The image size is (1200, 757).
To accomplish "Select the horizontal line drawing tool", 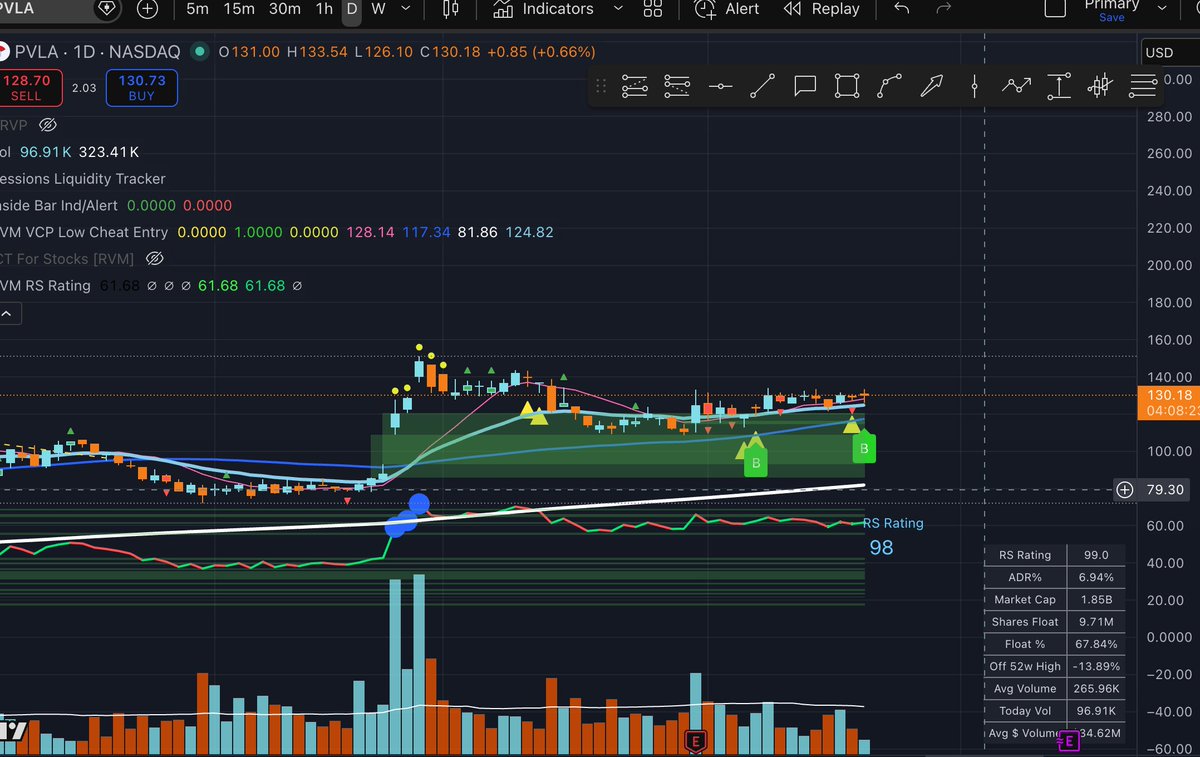I will [720, 87].
